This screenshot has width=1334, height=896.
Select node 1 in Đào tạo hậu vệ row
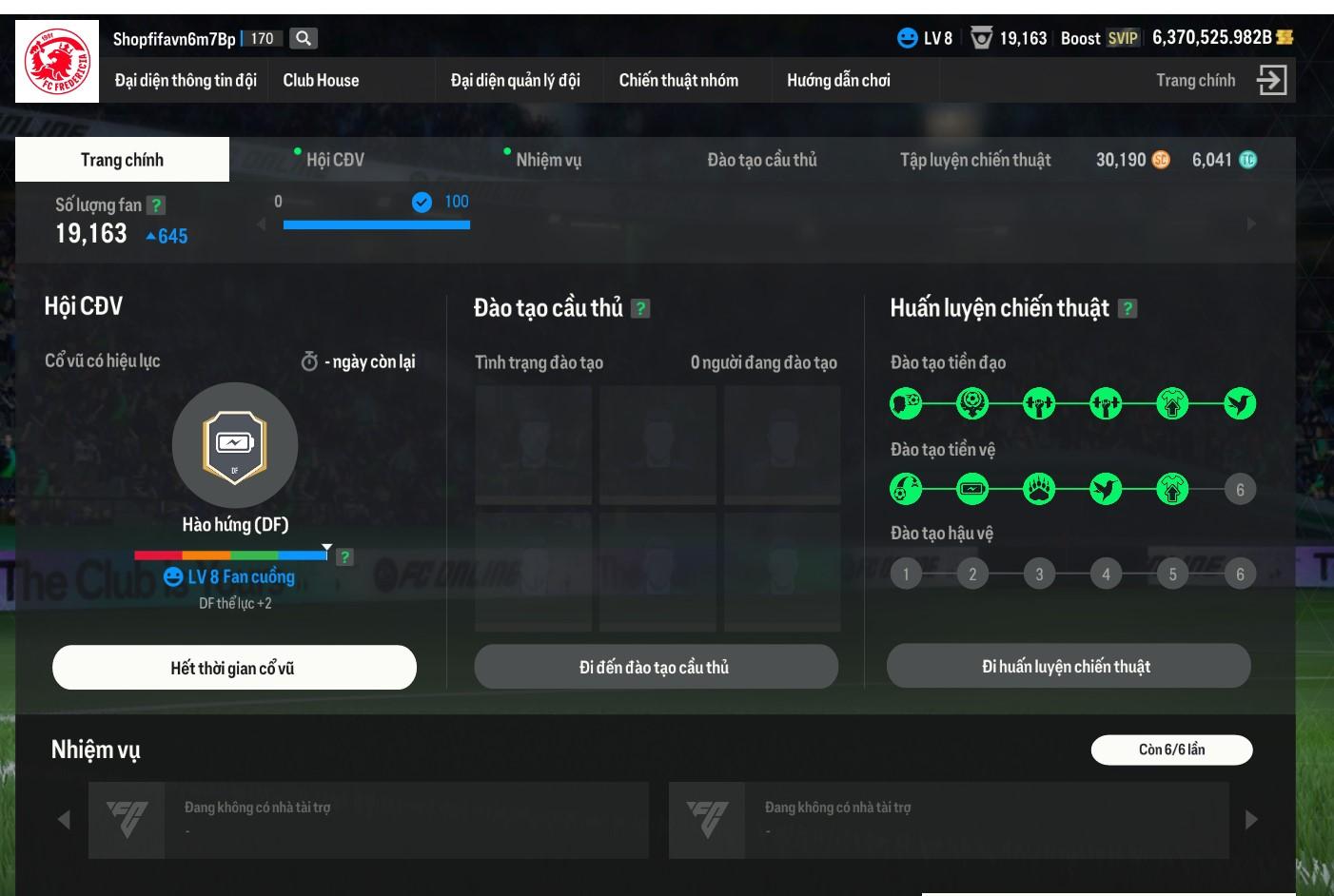coord(906,574)
